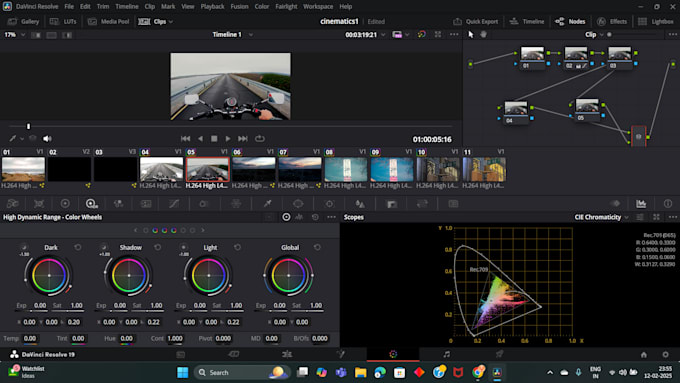Select the pointer tool in node editor
The image size is (680, 383).
[471, 34]
